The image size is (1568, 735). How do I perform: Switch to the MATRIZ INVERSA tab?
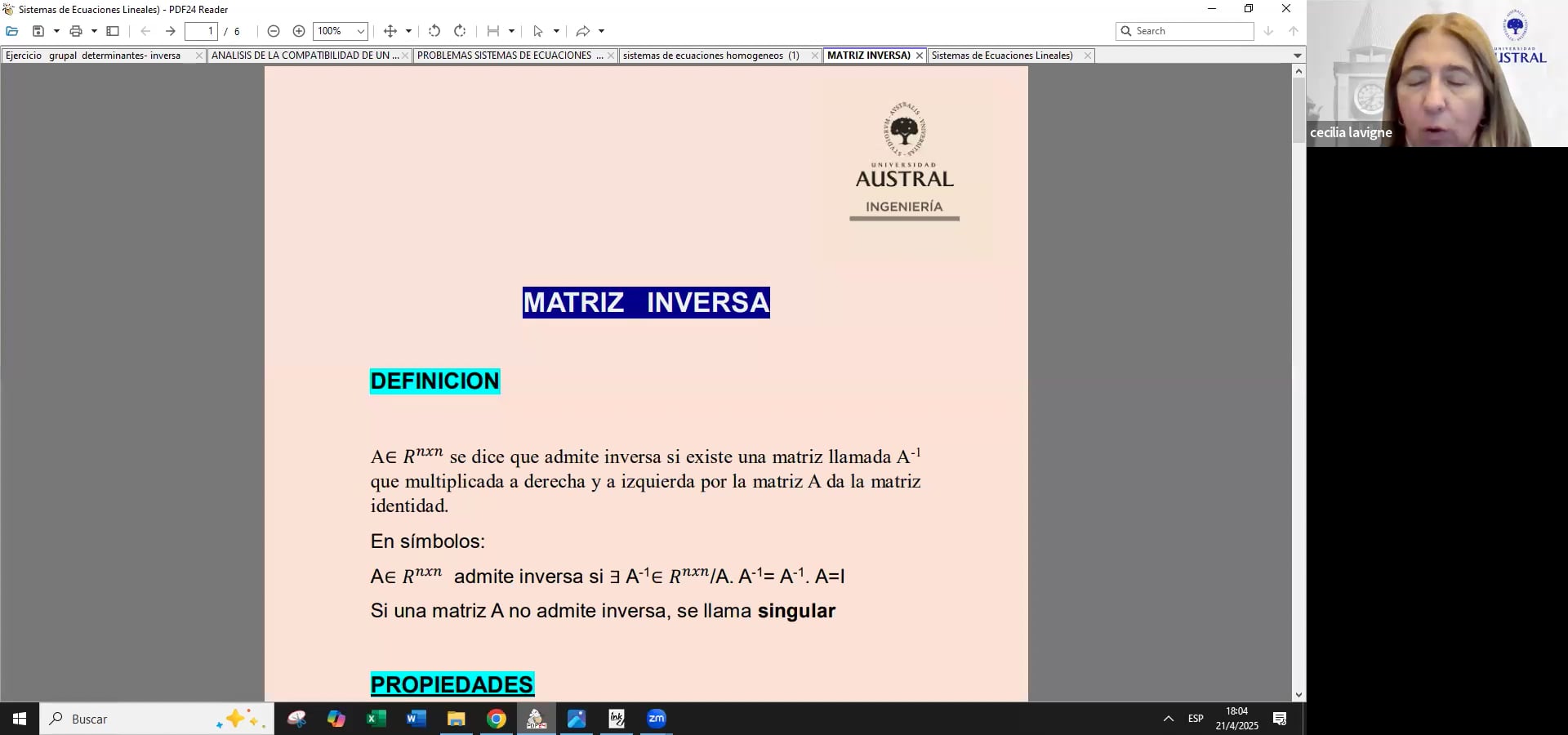point(868,56)
